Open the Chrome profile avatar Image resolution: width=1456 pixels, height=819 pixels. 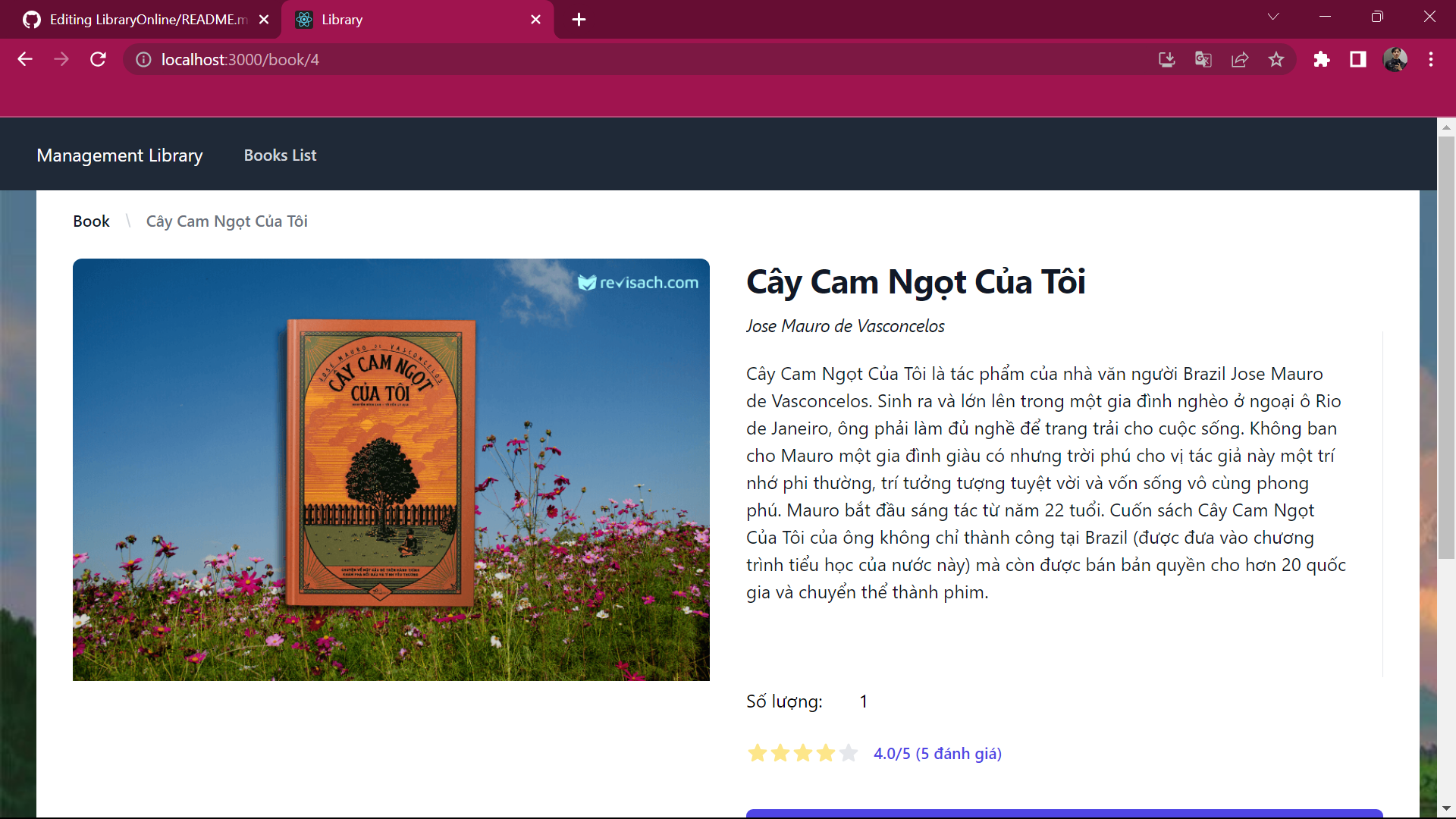tap(1395, 59)
